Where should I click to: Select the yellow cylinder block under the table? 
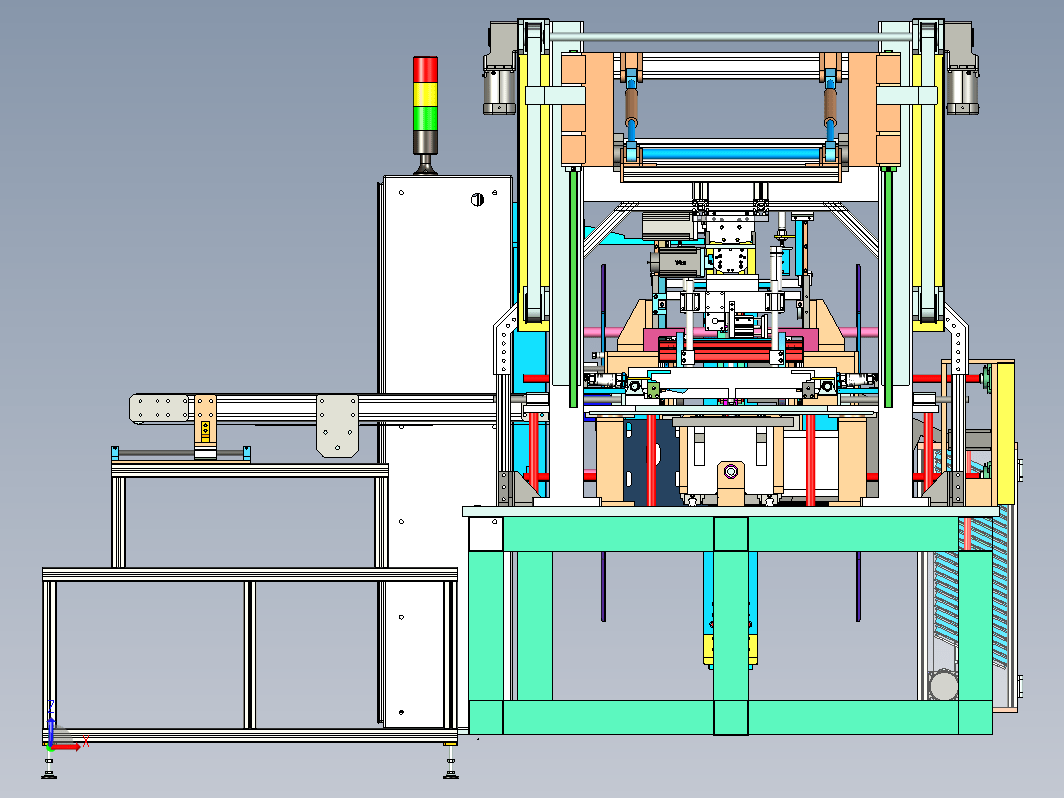point(730,650)
